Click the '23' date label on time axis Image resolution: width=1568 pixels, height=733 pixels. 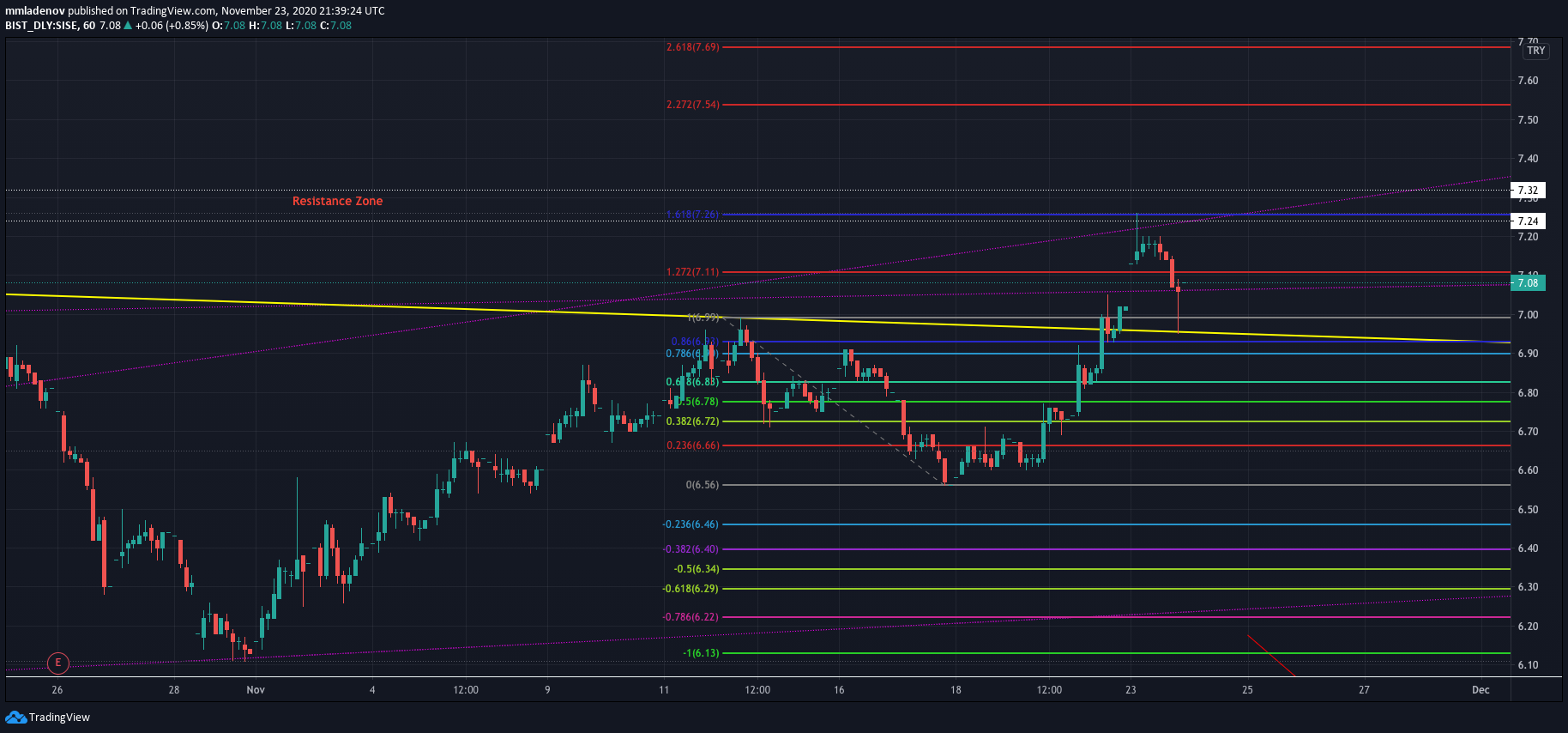[x=1131, y=690]
